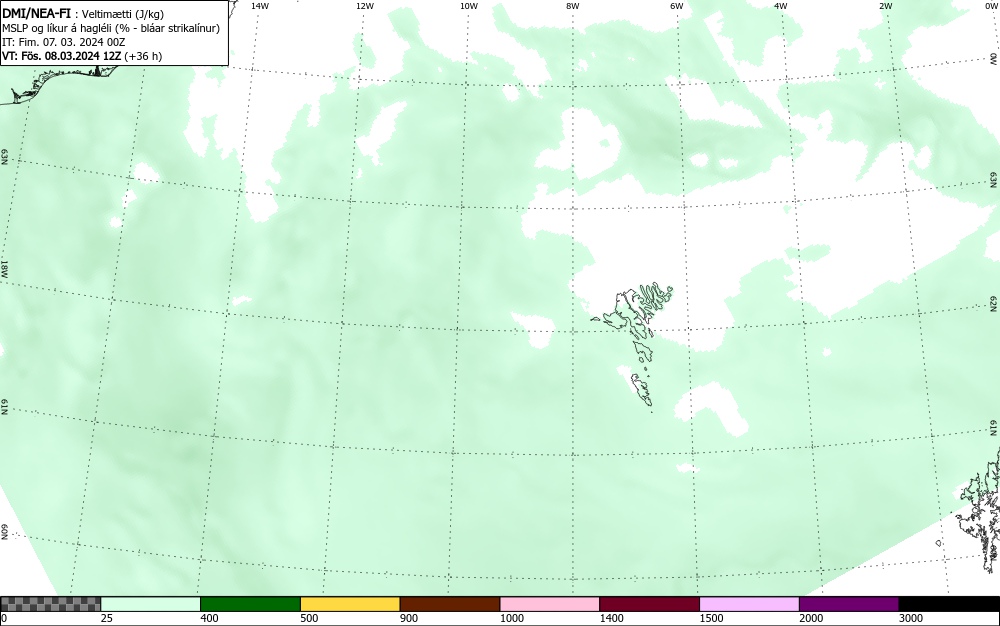
Task: Click the "63N" label on the left edge
Action: (x=4, y=157)
